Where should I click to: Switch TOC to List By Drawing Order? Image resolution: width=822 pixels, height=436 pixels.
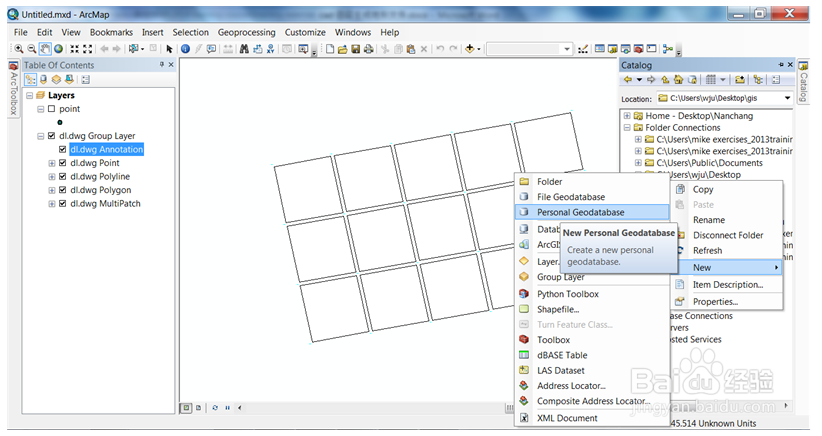30,80
